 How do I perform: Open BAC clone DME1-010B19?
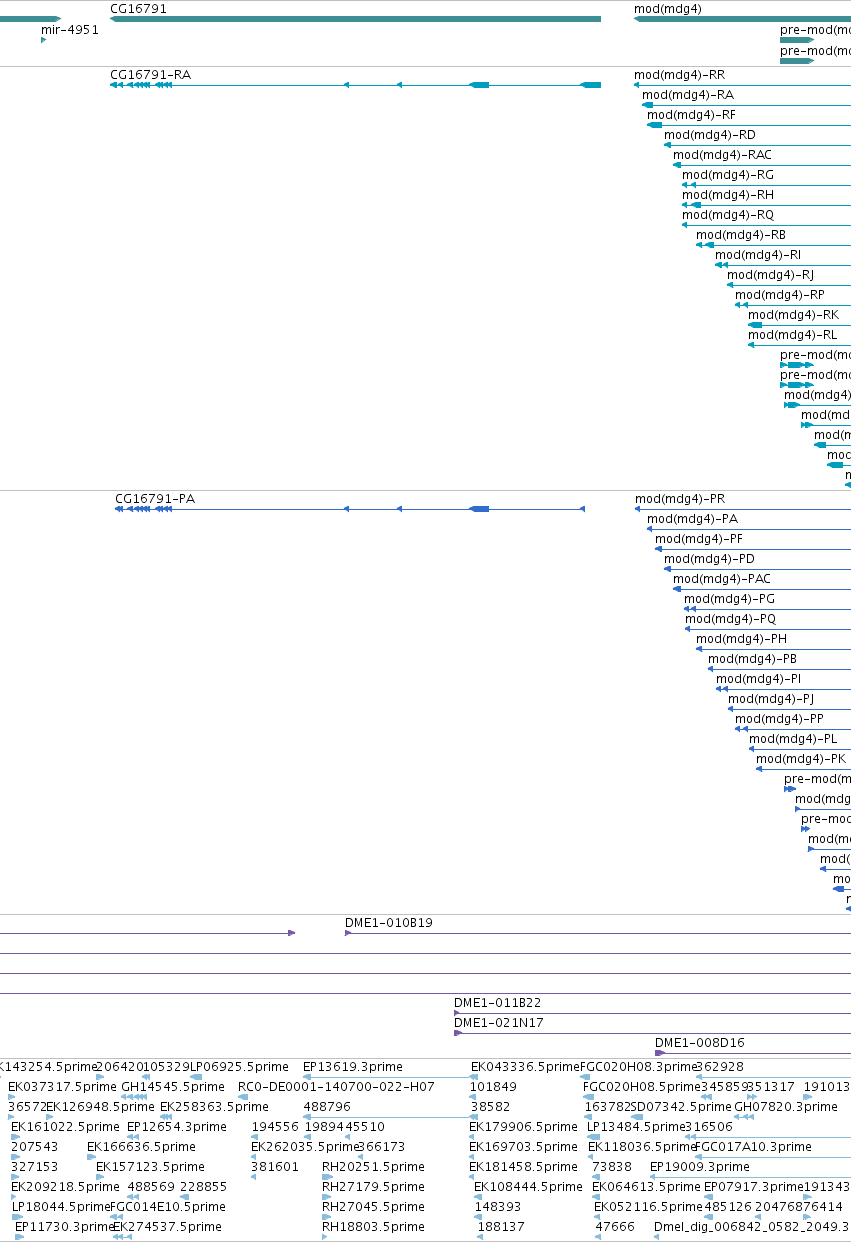point(389,922)
